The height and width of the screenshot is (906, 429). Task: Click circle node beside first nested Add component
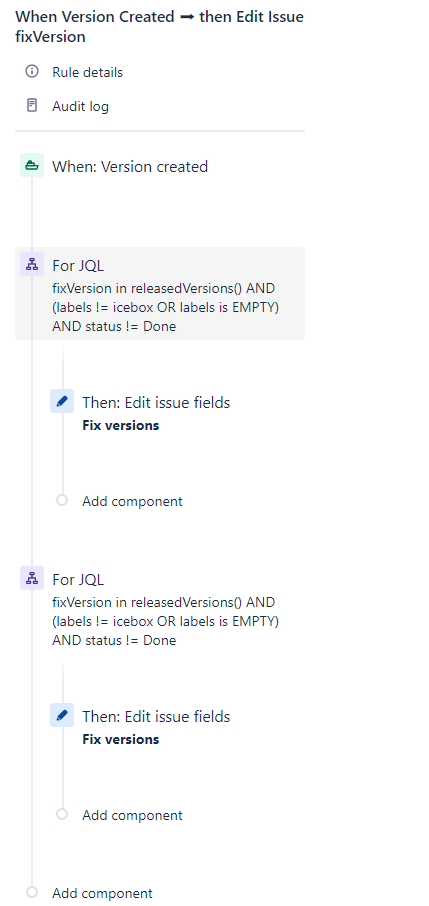click(x=62, y=500)
